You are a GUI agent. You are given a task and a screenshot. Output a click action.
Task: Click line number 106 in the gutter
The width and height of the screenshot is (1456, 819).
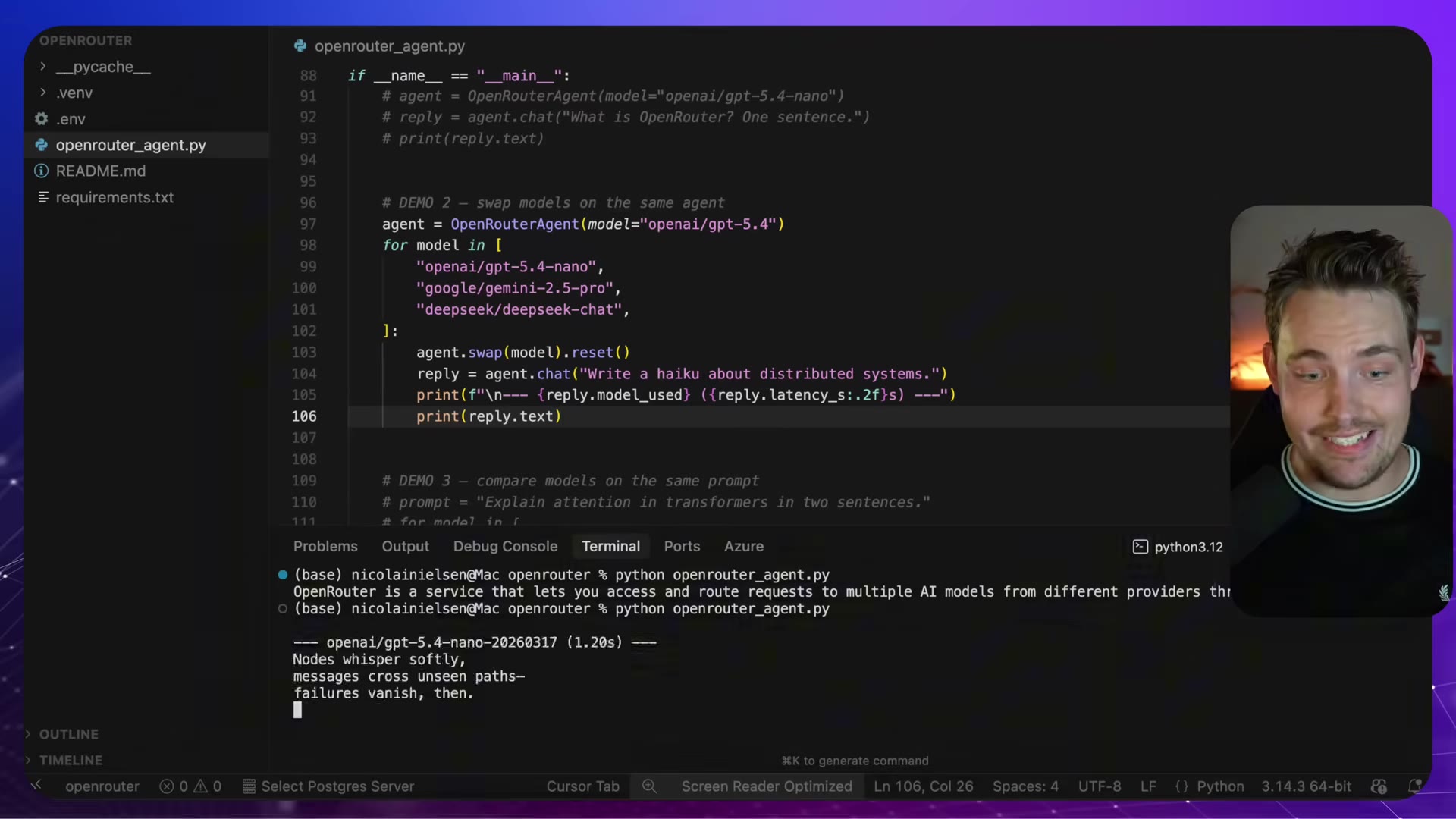pyautogui.click(x=304, y=416)
